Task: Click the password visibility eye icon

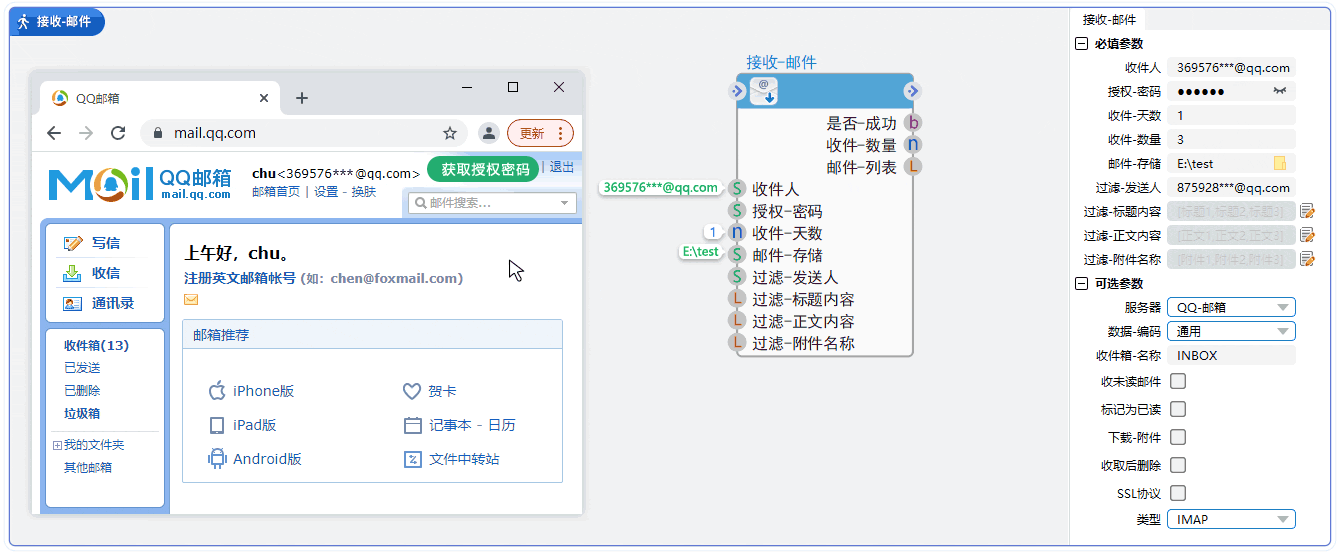Action: point(1279,91)
